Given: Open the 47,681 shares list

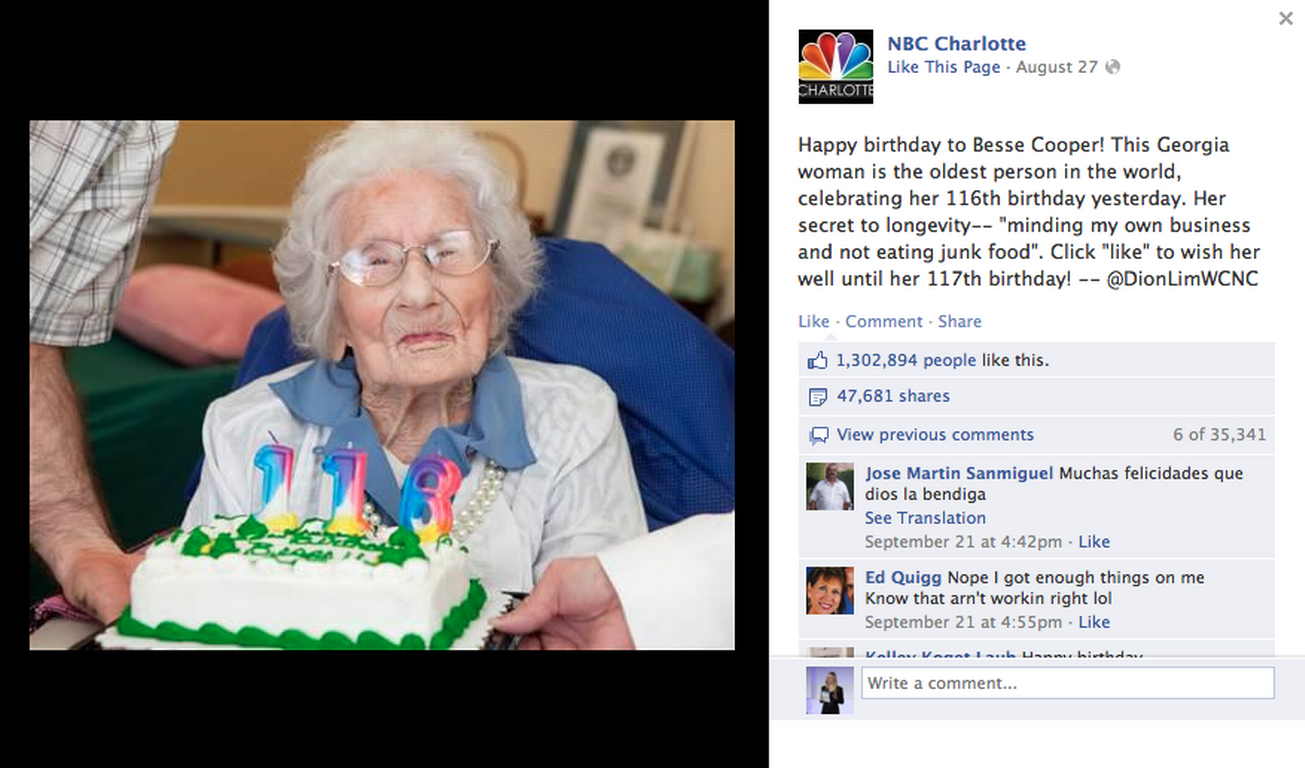Looking at the screenshot, I should click(893, 396).
